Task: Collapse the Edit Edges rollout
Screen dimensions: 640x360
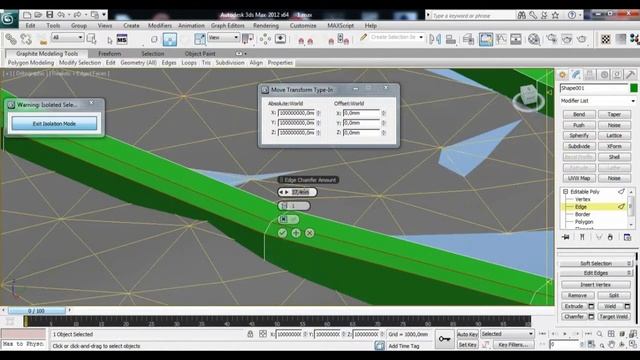Action: point(596,273)
